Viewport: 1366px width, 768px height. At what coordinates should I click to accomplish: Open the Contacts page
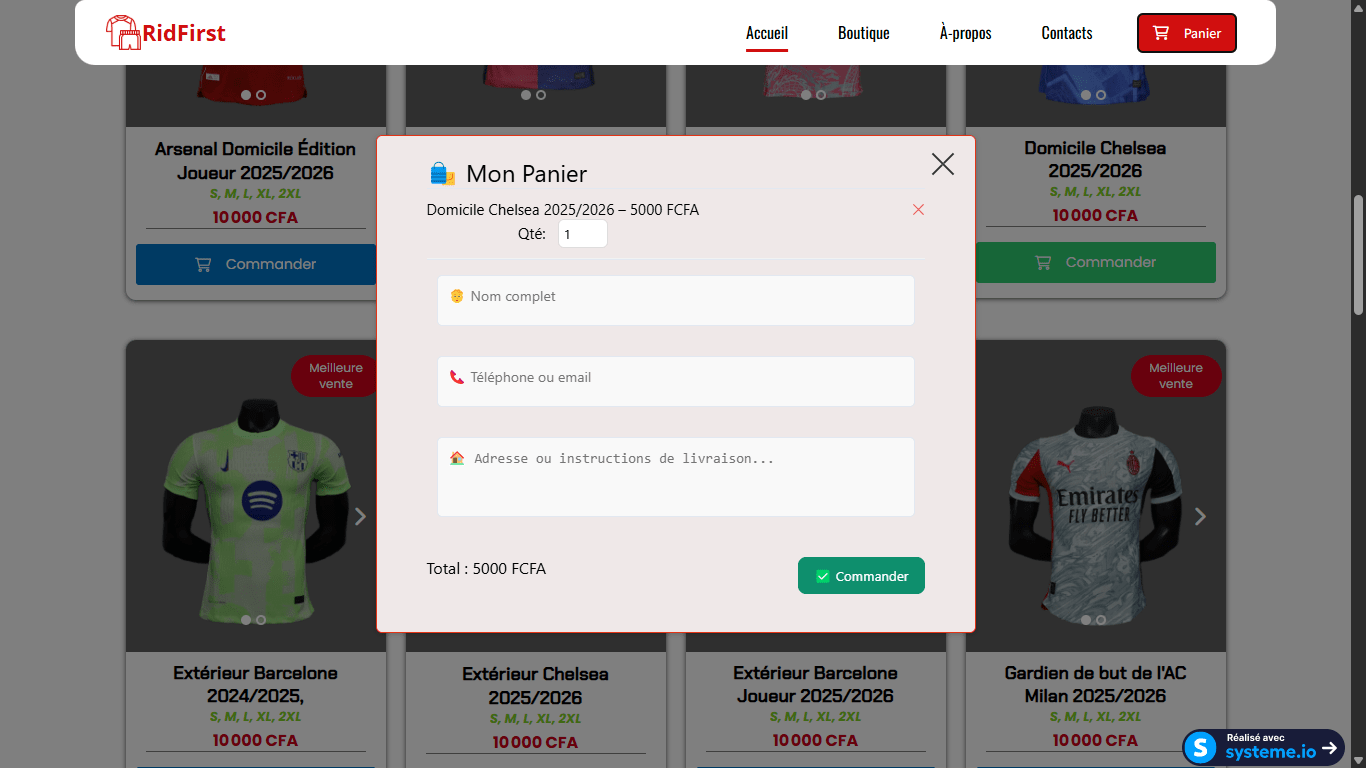click(x=1067, y=33)
